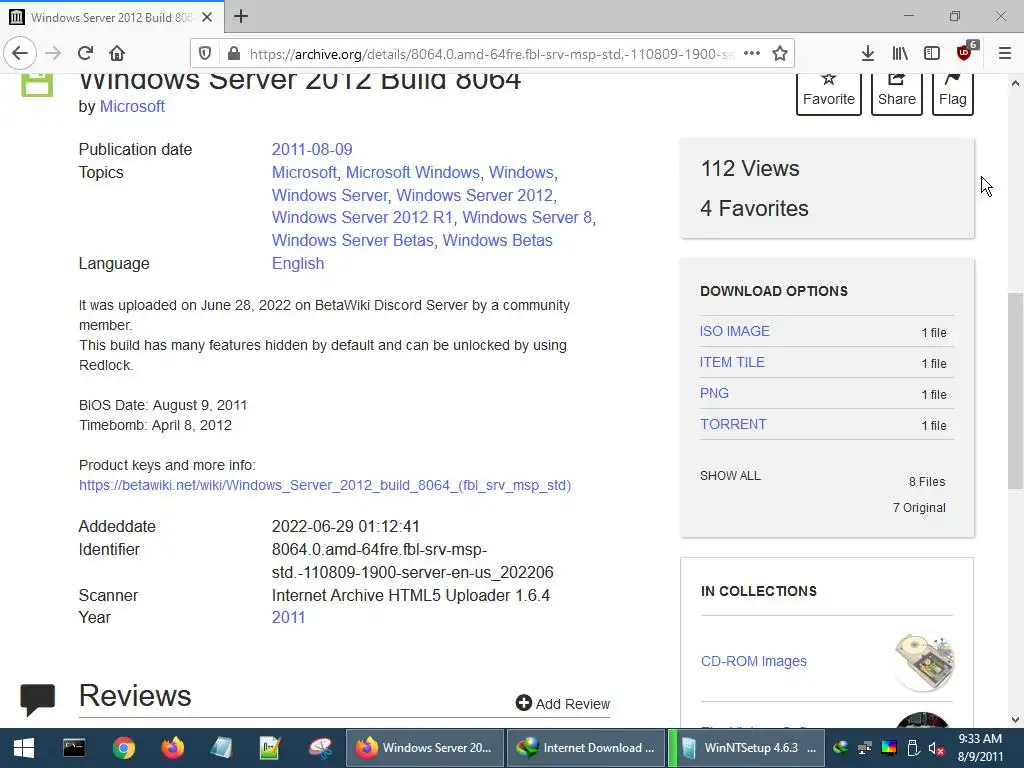Open the Windows Start menu
1024x768 pixels.
tap(24, 748)
